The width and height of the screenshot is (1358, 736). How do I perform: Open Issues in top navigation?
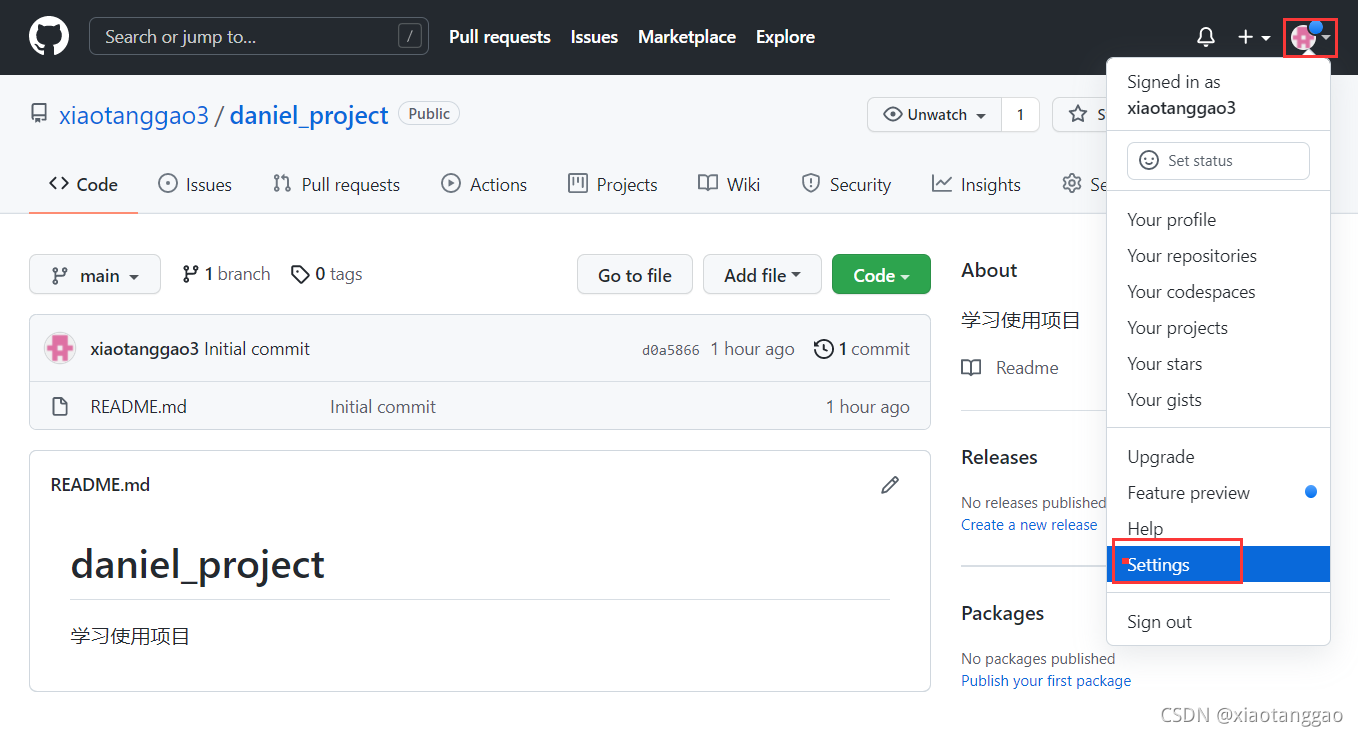[594, 37]
